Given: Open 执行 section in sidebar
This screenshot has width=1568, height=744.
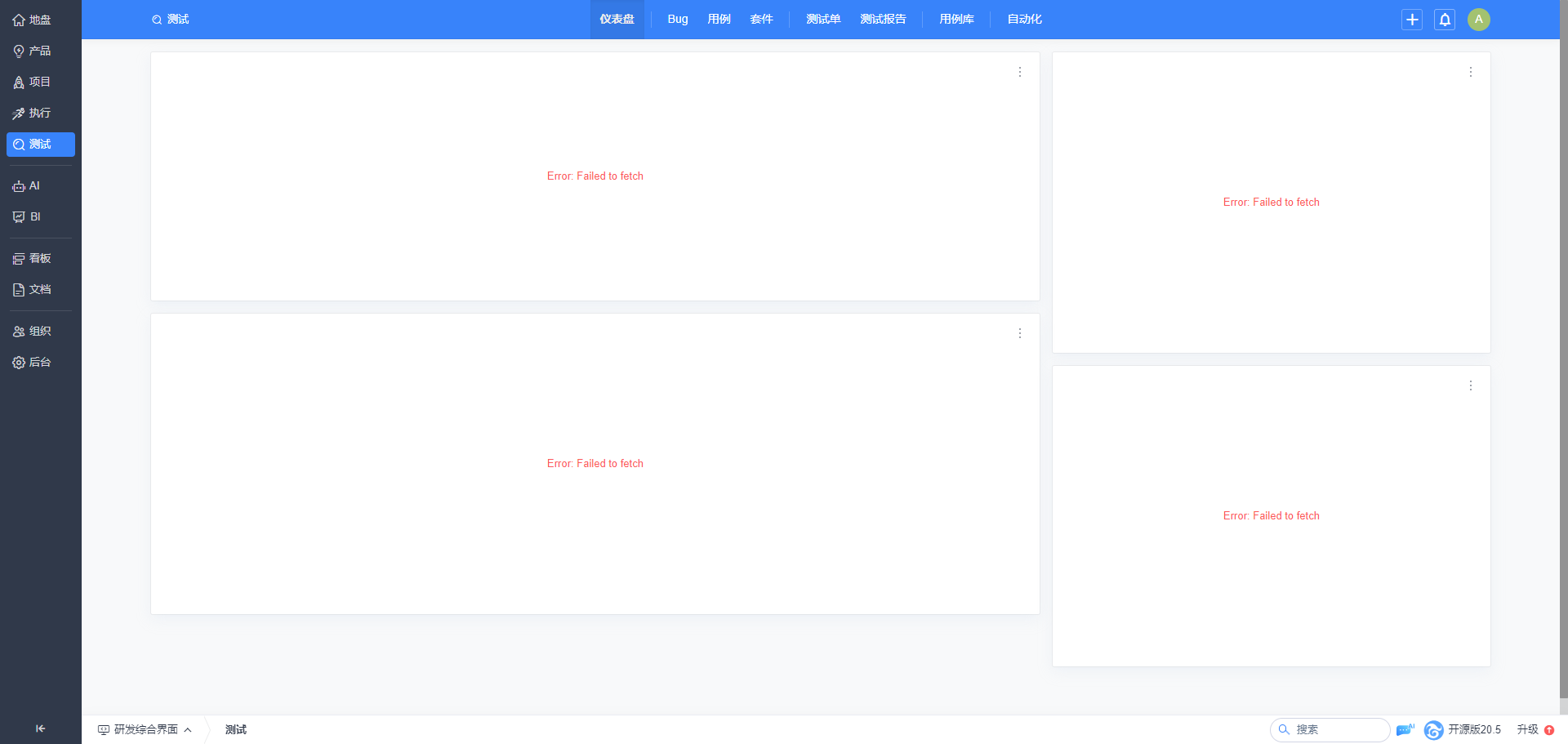Looking at the screenshot, I should point(40,113).
